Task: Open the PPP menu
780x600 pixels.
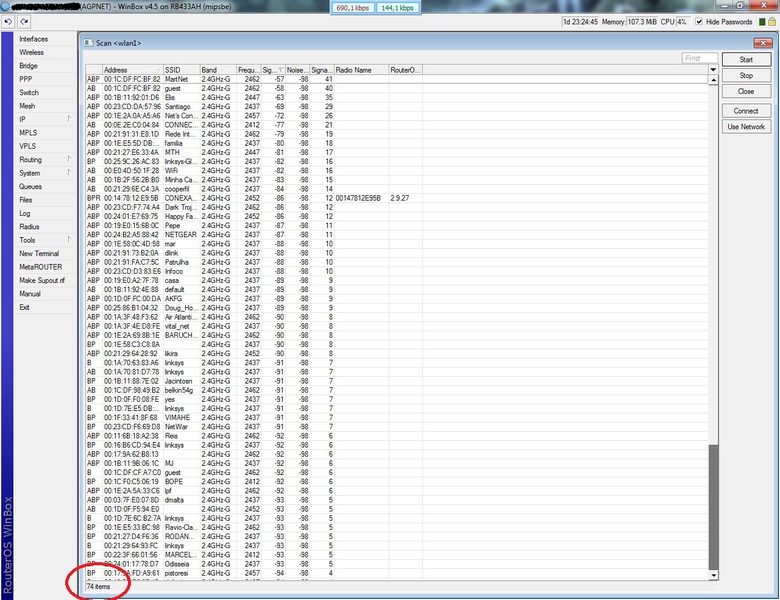Action: pyautogui.click(x=25, y=79)
